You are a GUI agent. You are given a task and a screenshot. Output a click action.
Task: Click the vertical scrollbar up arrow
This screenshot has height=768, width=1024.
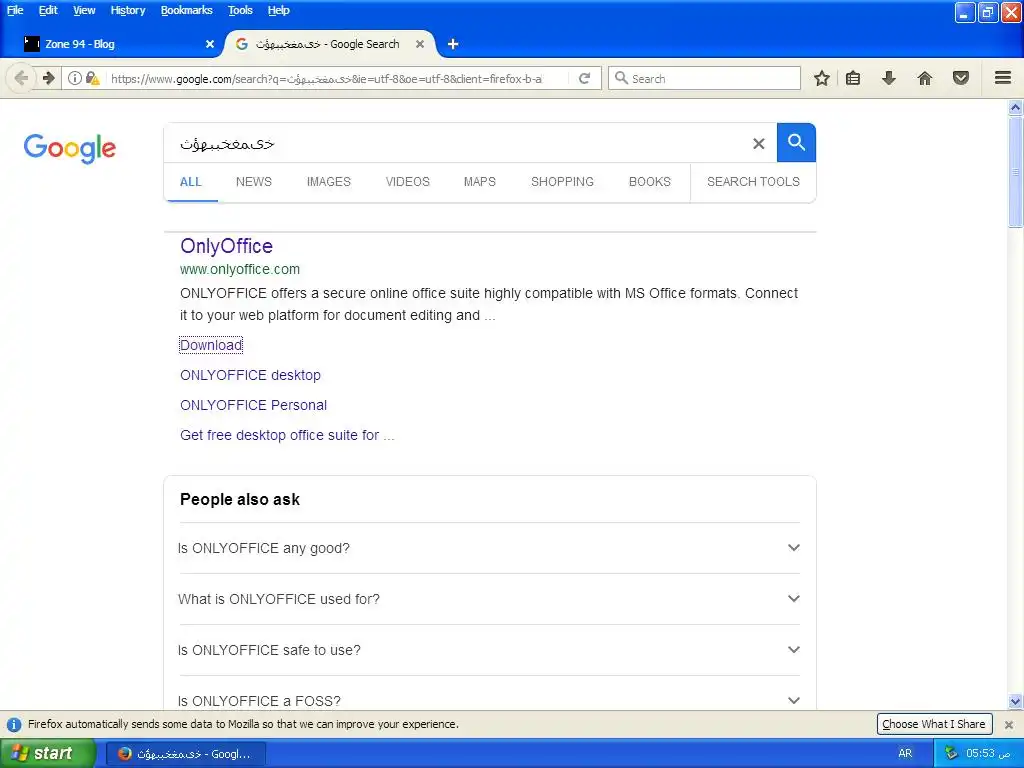(1015, 107)
